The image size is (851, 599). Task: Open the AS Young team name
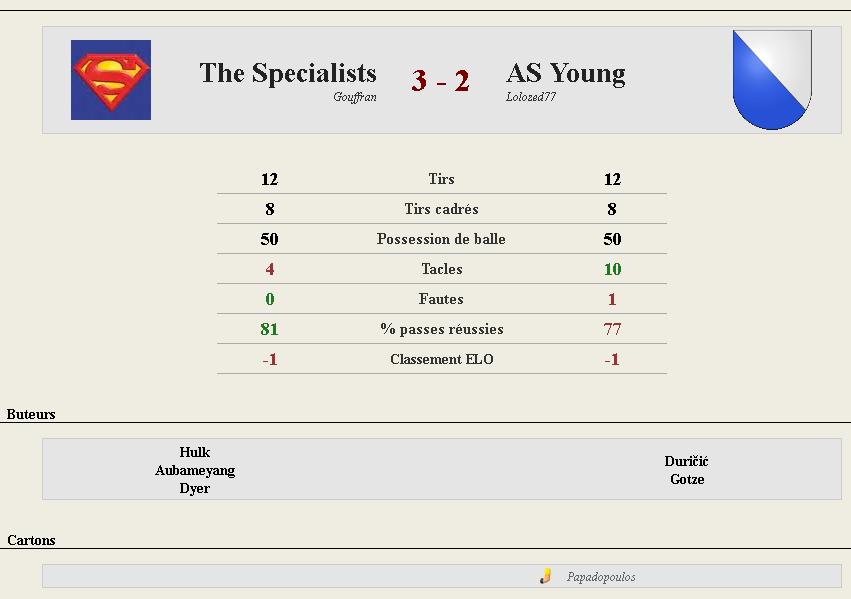point(566,73)
